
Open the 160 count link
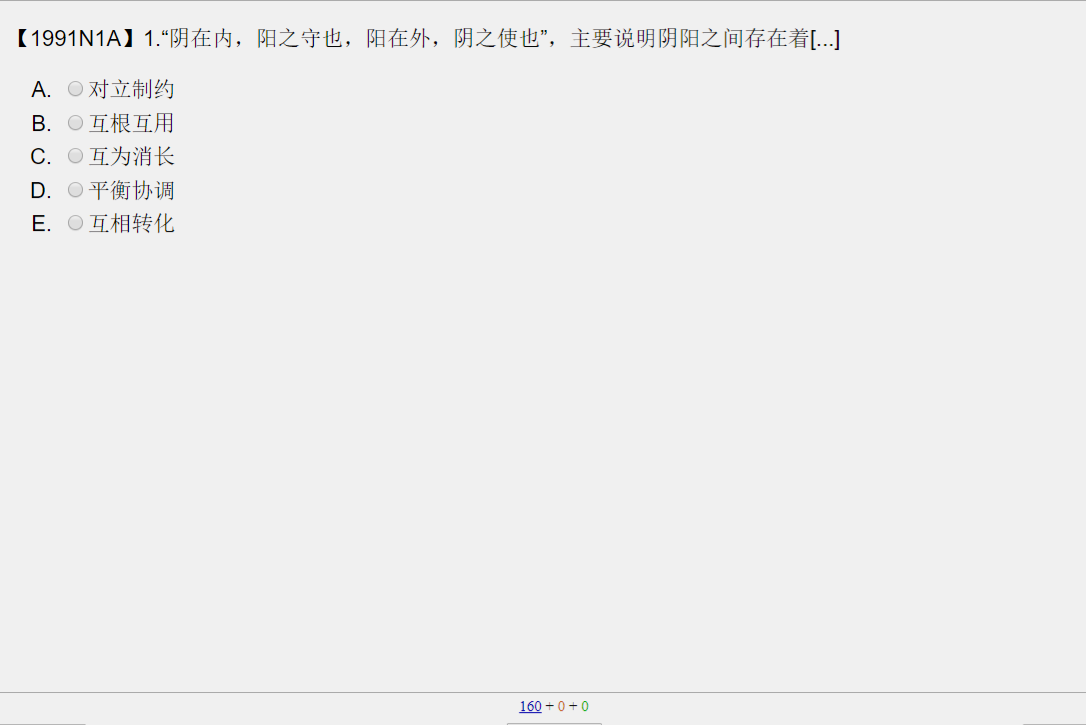pyautogui.click(x=531, y=706)
